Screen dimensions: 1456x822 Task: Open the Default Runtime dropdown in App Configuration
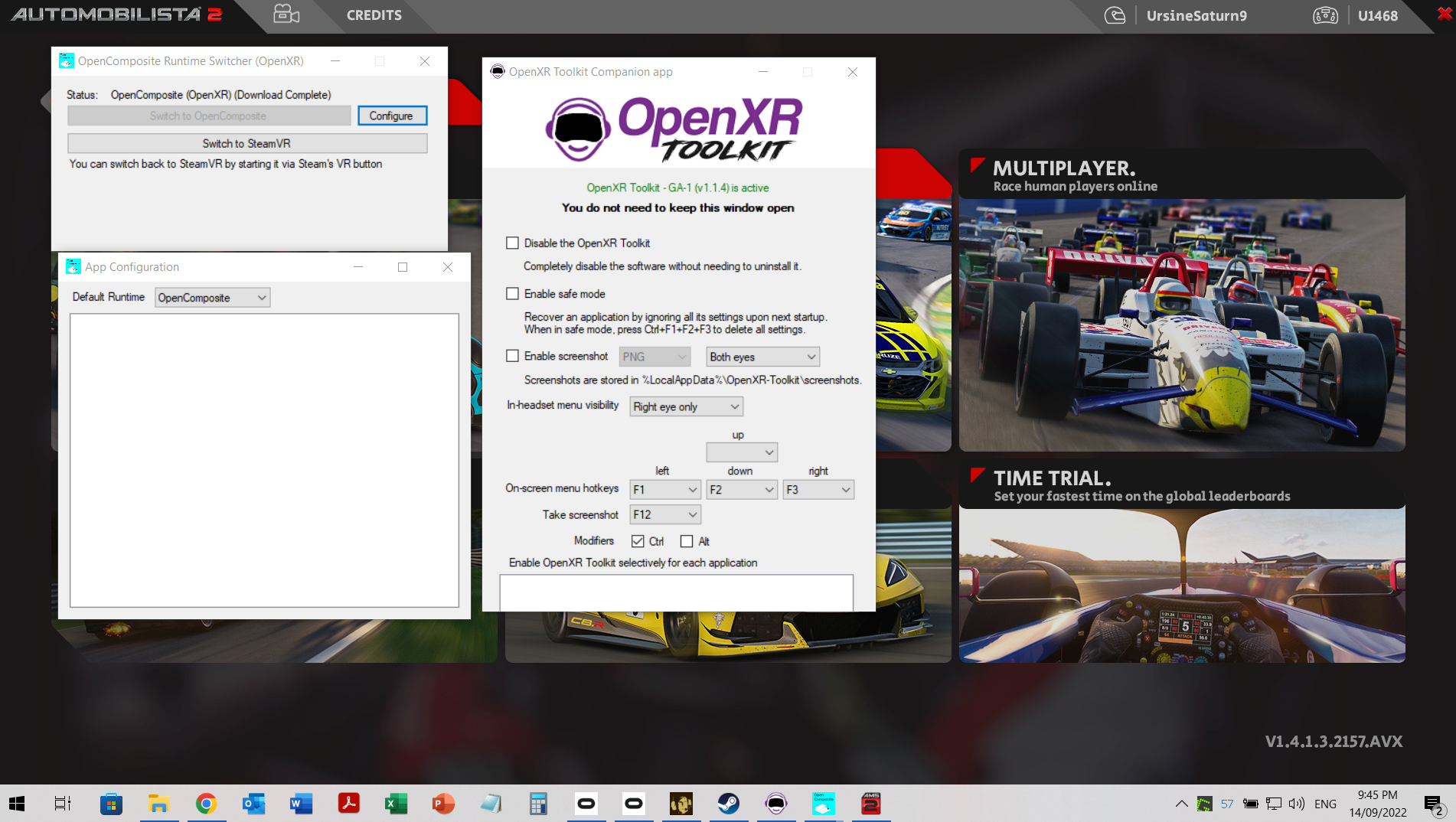tap(212, 298)
